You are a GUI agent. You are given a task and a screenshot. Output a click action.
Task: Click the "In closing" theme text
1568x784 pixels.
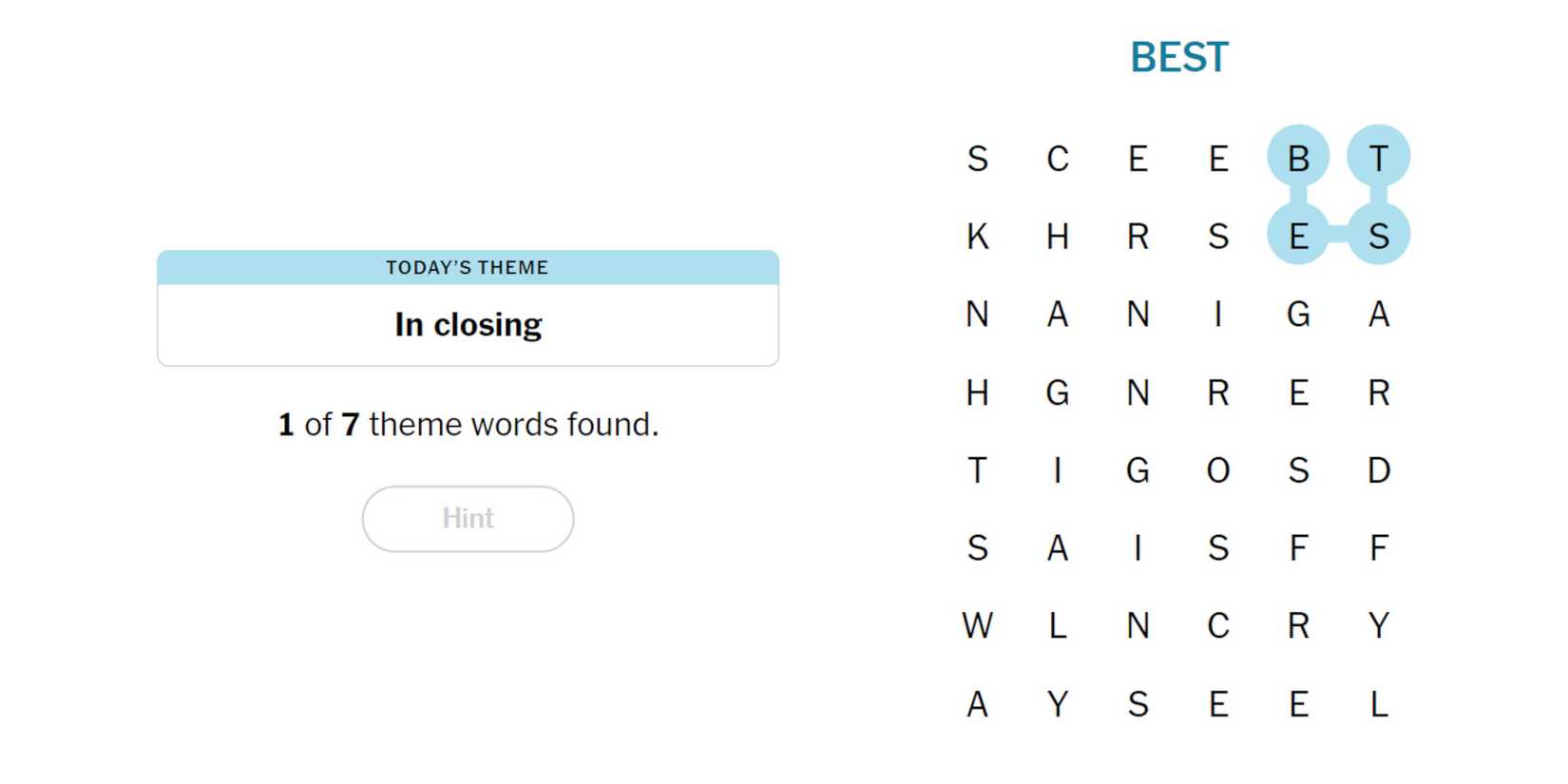pos(468,325)
